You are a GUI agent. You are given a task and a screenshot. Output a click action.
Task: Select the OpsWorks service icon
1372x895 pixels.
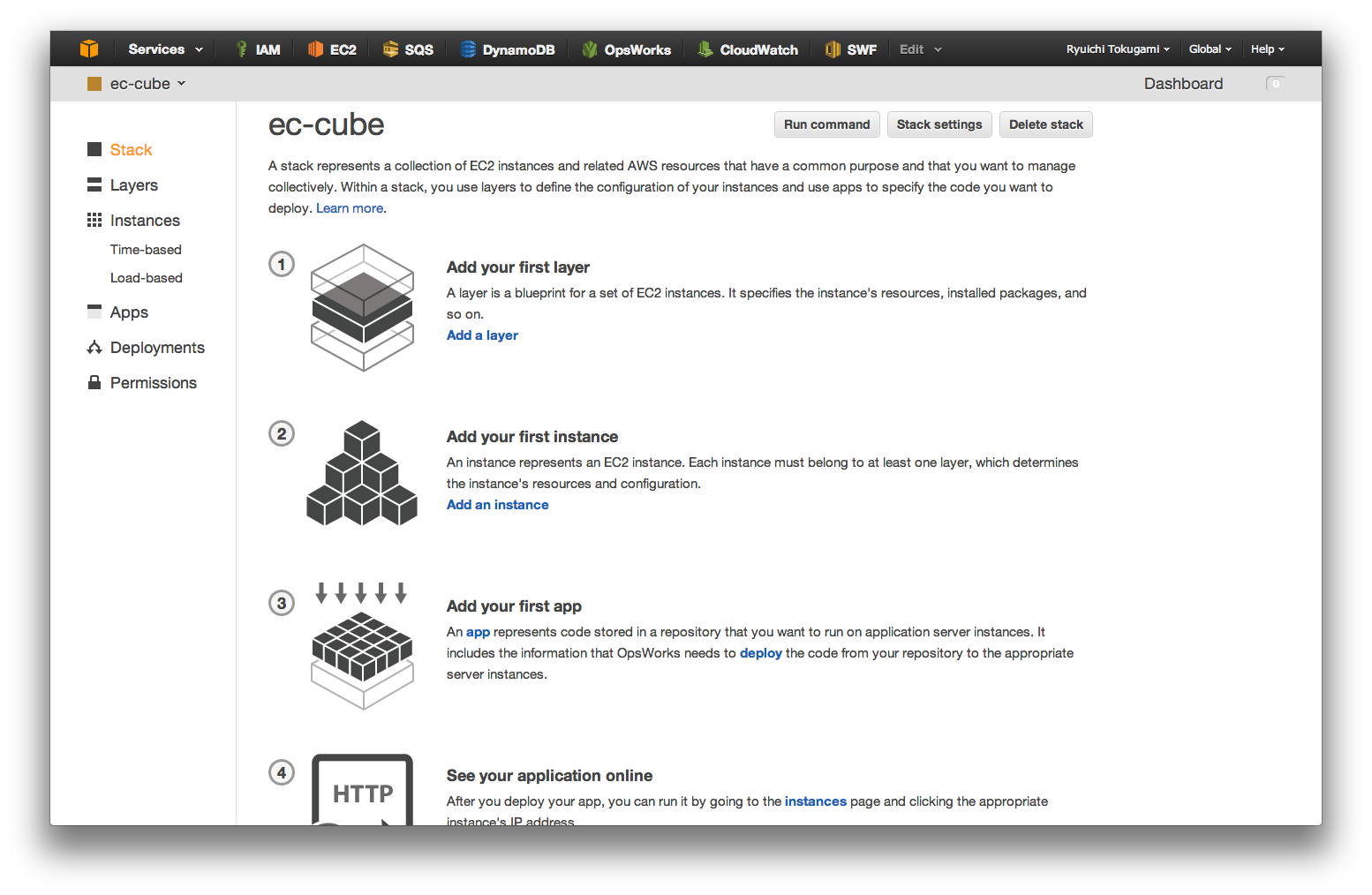(627, 49)
